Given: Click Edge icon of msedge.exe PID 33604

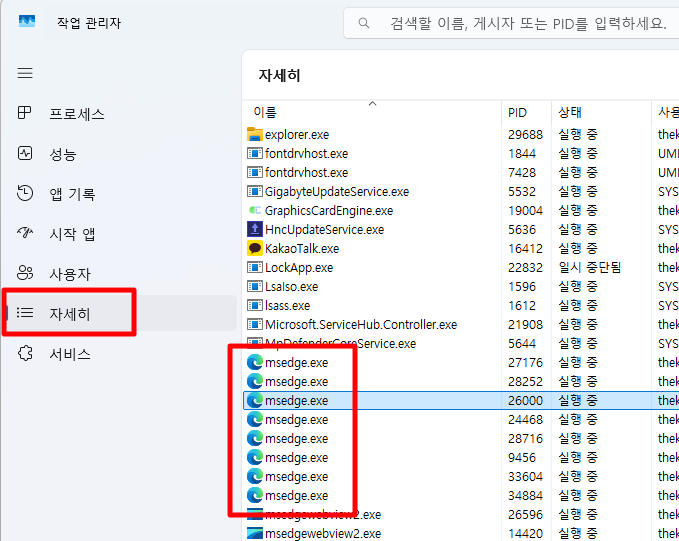Looking at the screenshot, I should tap(255, 476).
